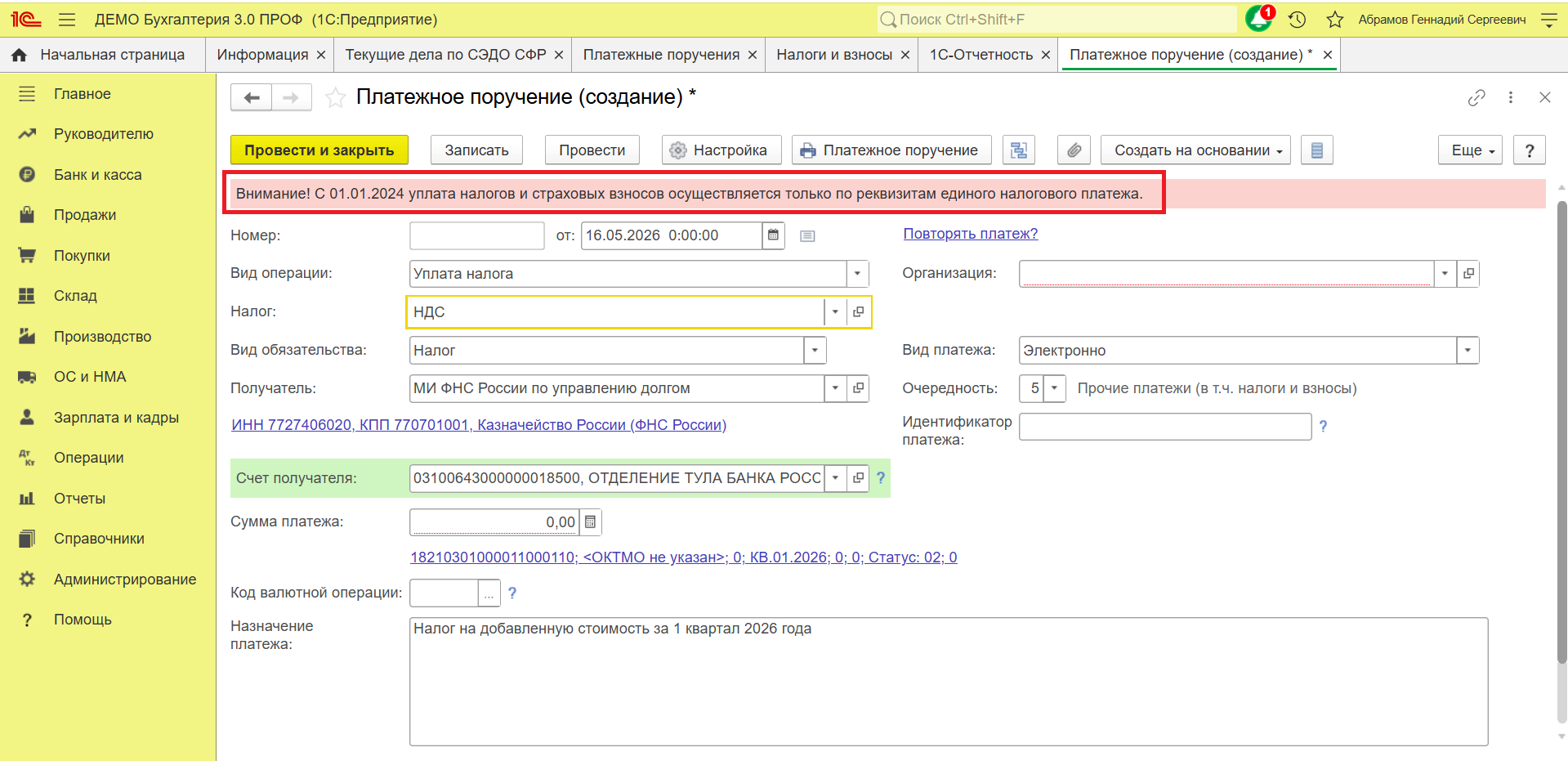This screenshot has height=761, width=1568.
Task: Go back with the left arrow button
Action: (x=251, y=98)
